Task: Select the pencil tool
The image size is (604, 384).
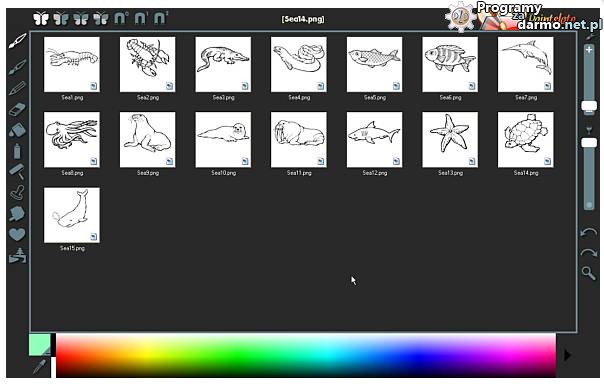Action: coord(17,88)
